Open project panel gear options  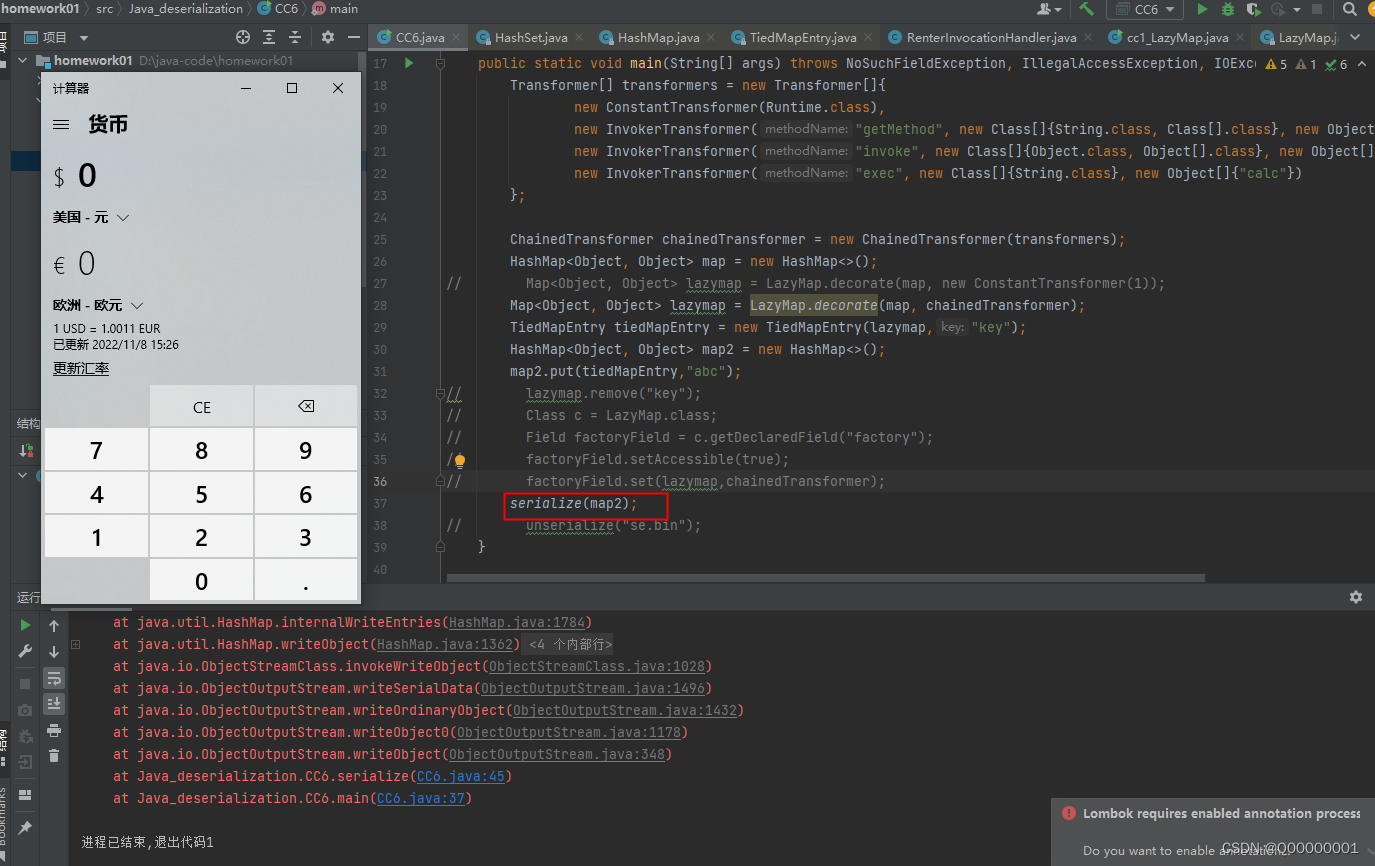328,37
